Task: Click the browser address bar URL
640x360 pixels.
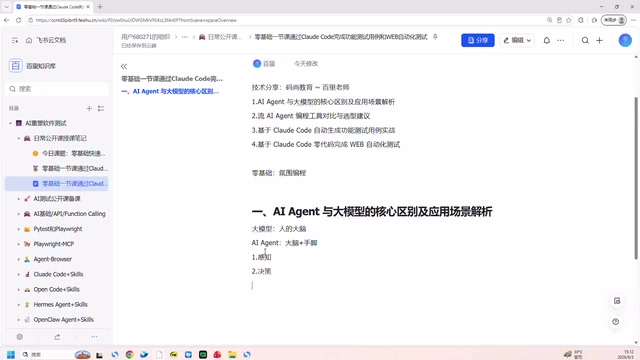Action: (x=136, y=20)
